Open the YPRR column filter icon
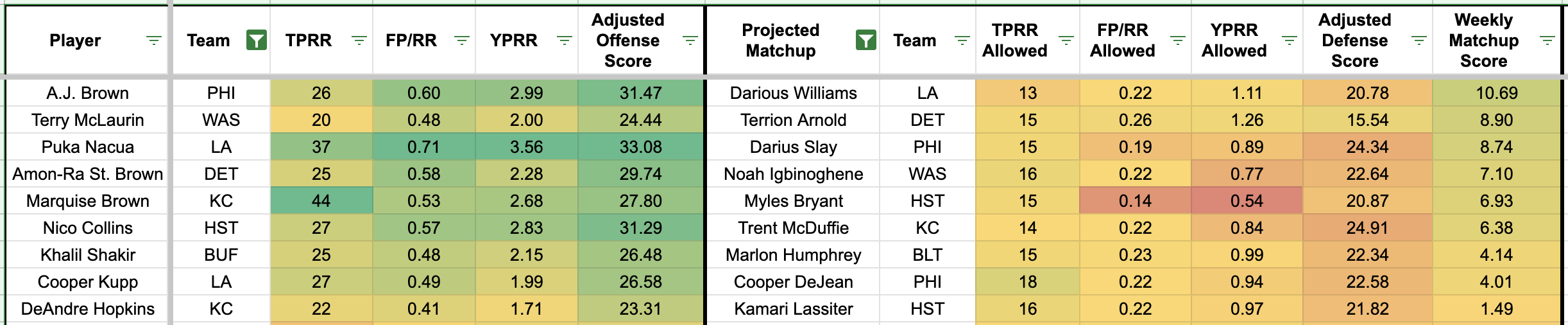1568x325 pixels. (x=564, y=40)
